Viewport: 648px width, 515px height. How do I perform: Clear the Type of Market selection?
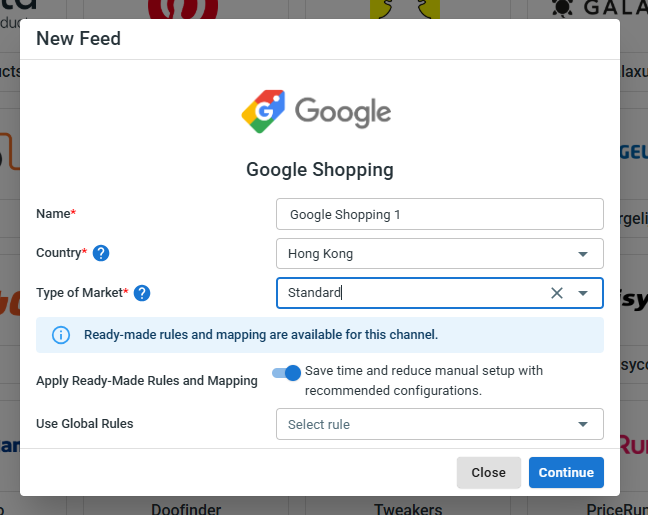(557, 293)
